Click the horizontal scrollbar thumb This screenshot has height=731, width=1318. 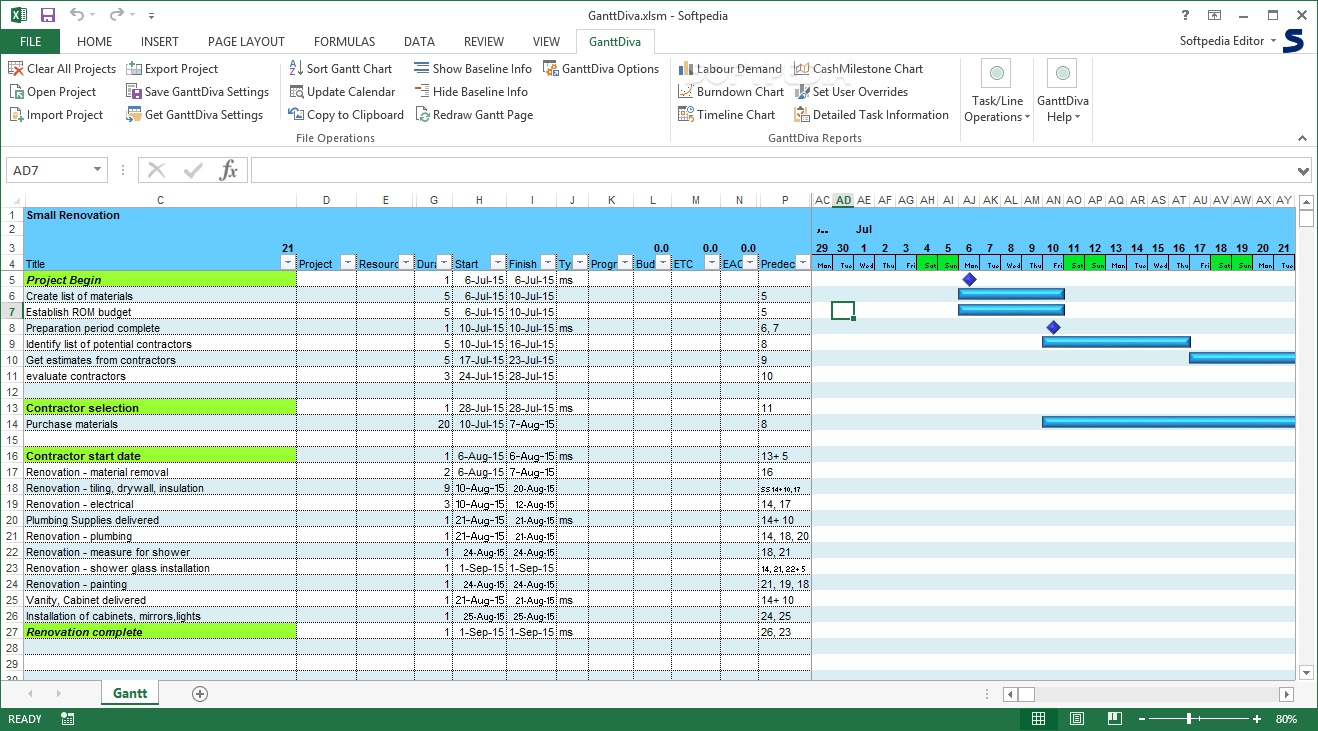point(1027,694)
